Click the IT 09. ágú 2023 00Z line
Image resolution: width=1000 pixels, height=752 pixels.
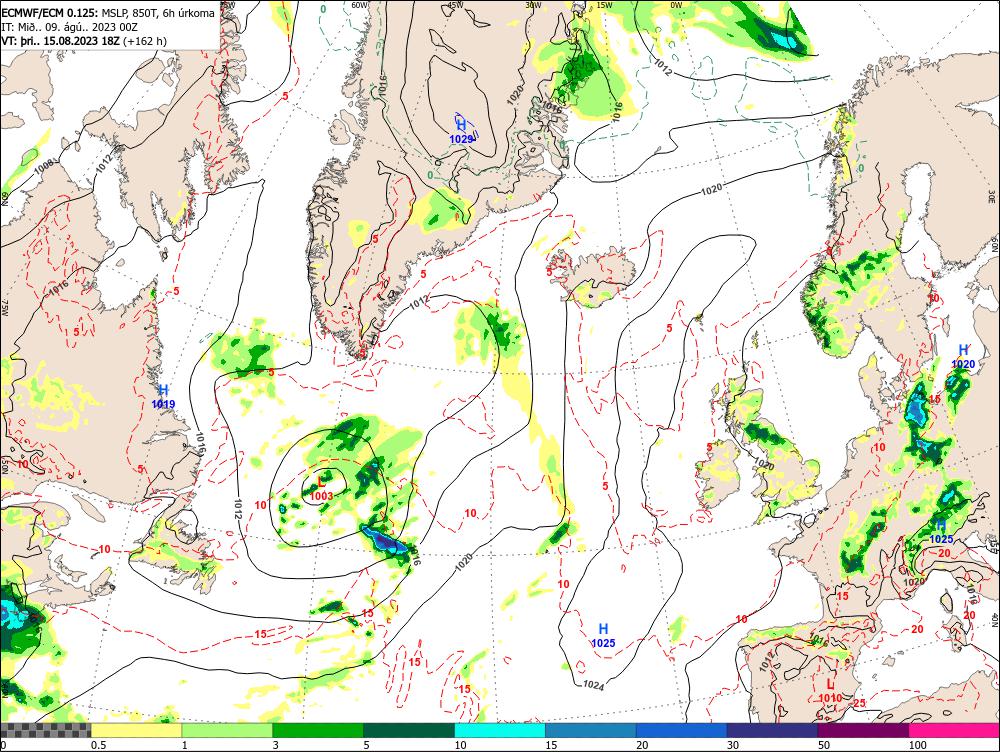(70, 27)
